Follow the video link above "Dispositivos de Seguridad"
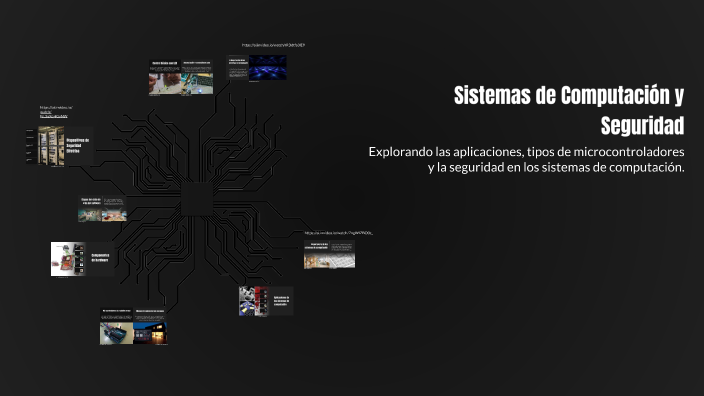 [56, 112]
